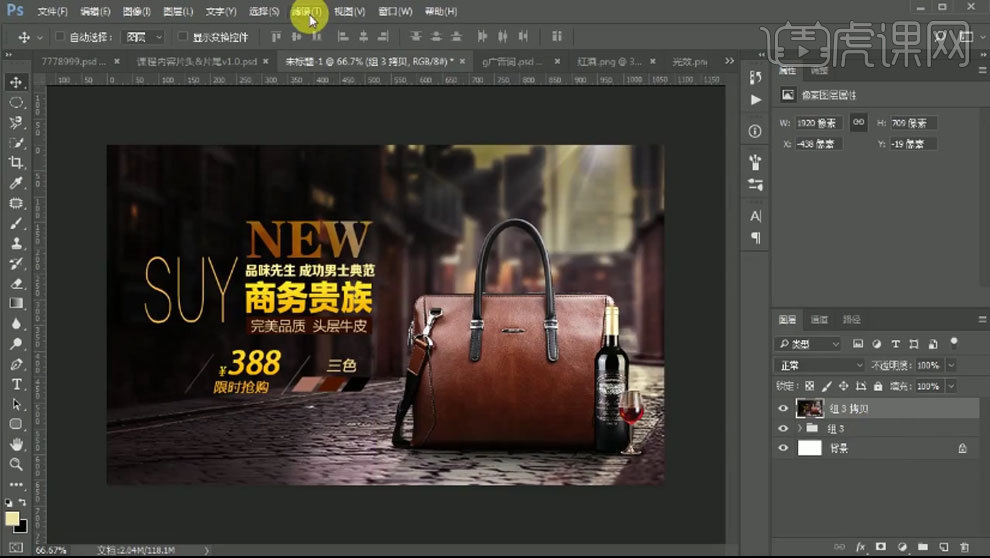
Task: Pick the Hand tool
Action: coord(16,444)
